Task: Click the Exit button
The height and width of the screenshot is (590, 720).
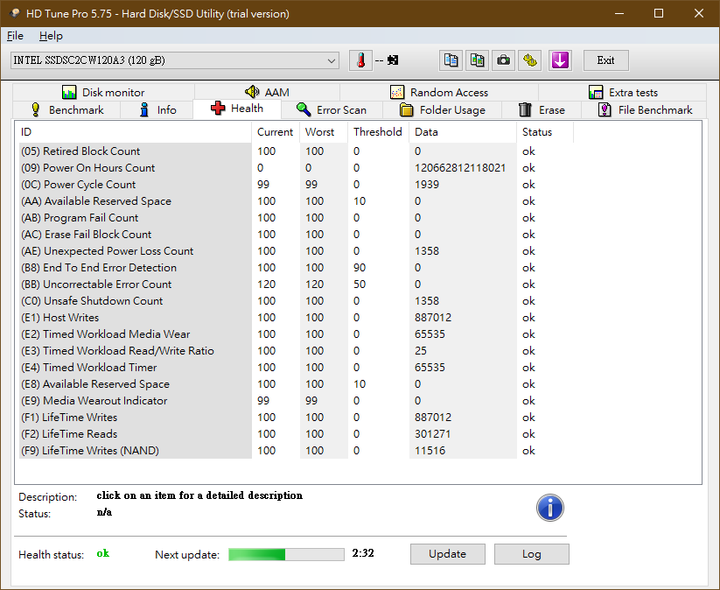Action: point(606,61)
